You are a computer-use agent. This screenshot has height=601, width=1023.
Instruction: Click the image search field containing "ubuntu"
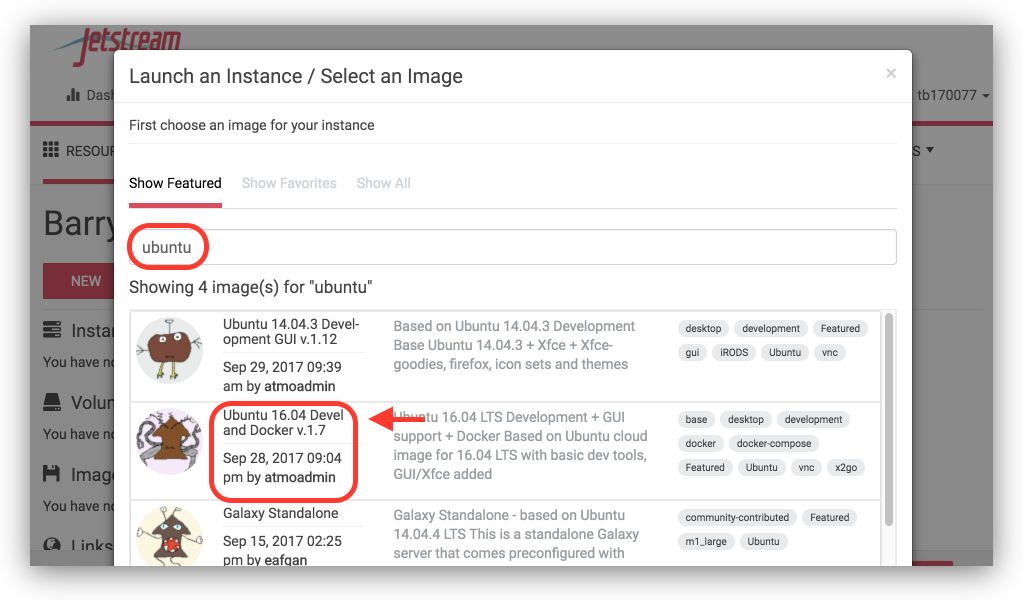pos(512,247)
